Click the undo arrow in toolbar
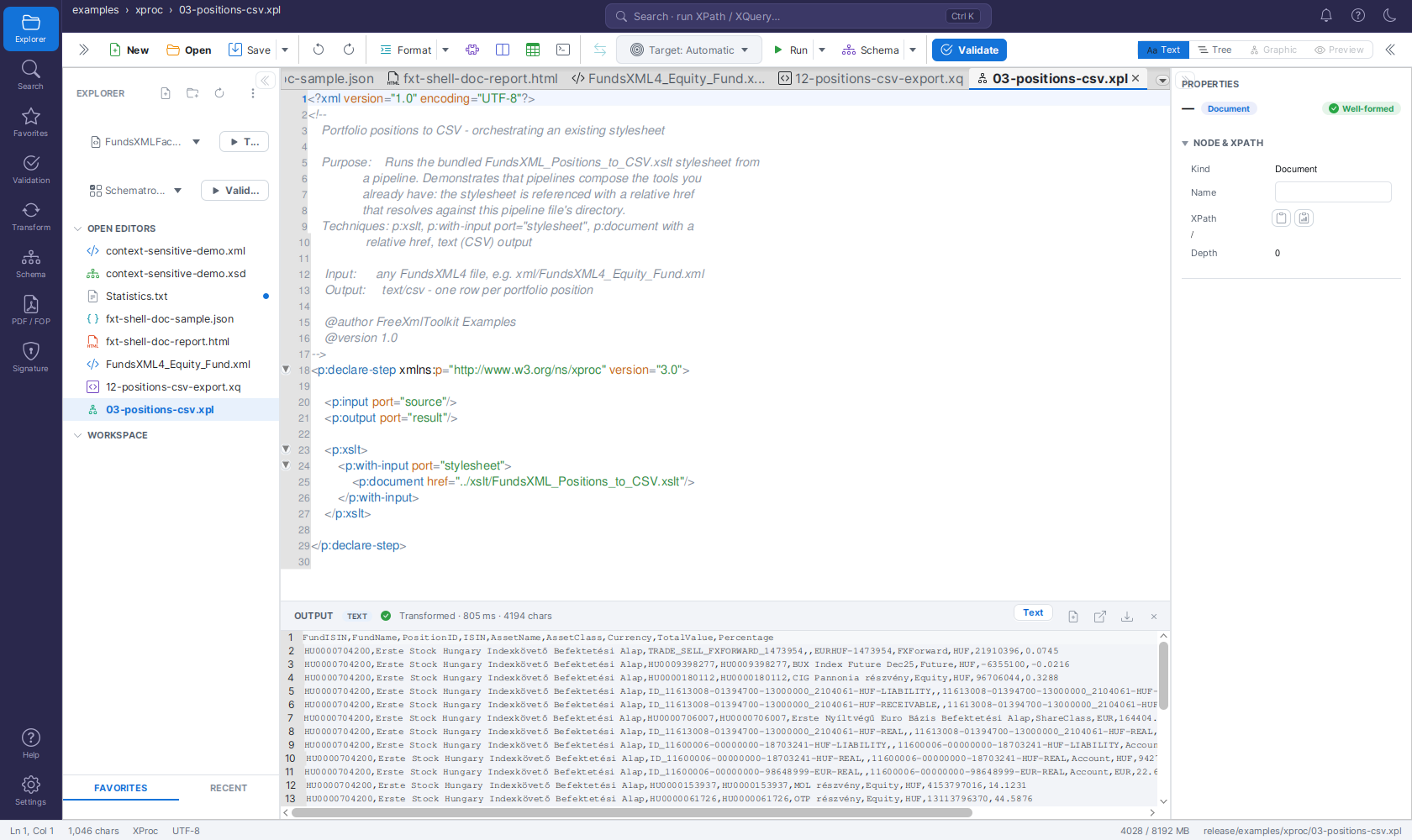The height and width of the screenshot is (840, 1412). pos(319,50)
